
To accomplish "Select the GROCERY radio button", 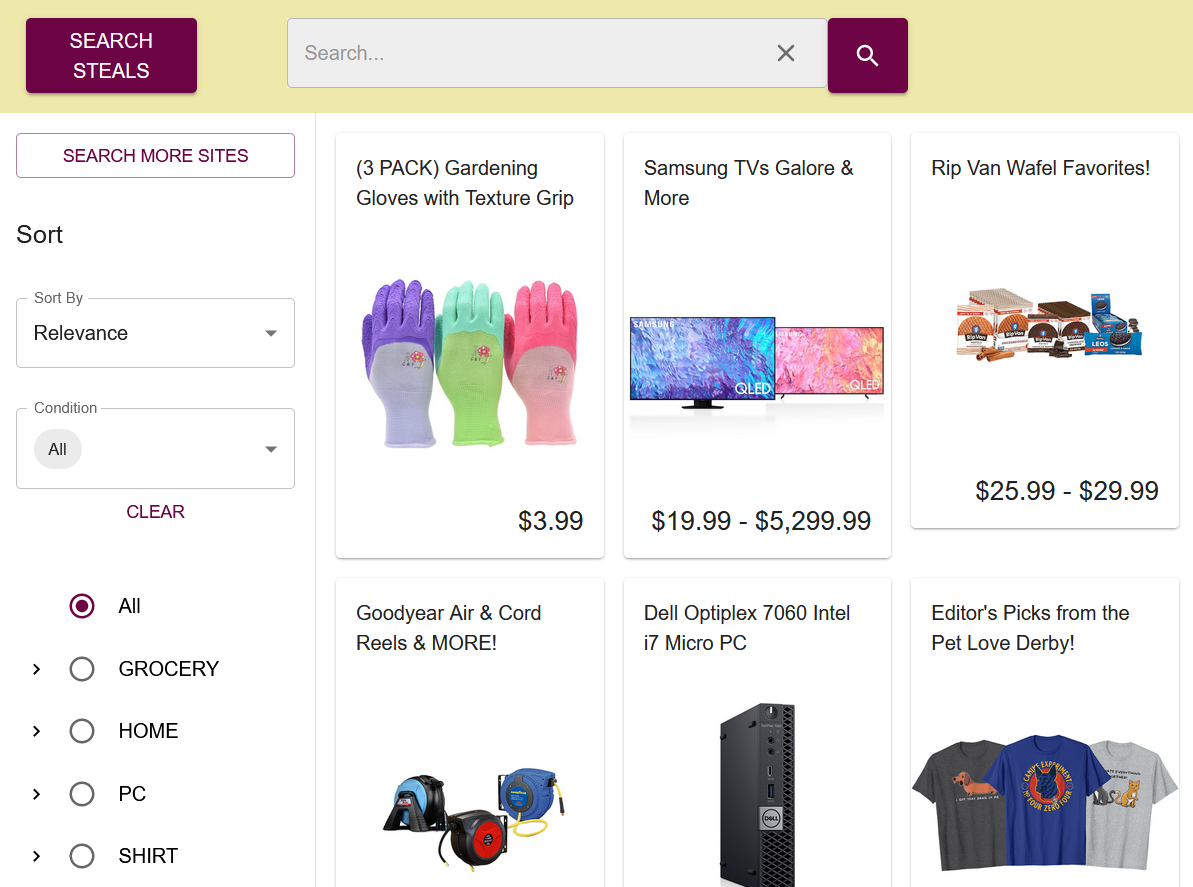I will (81, 669).
